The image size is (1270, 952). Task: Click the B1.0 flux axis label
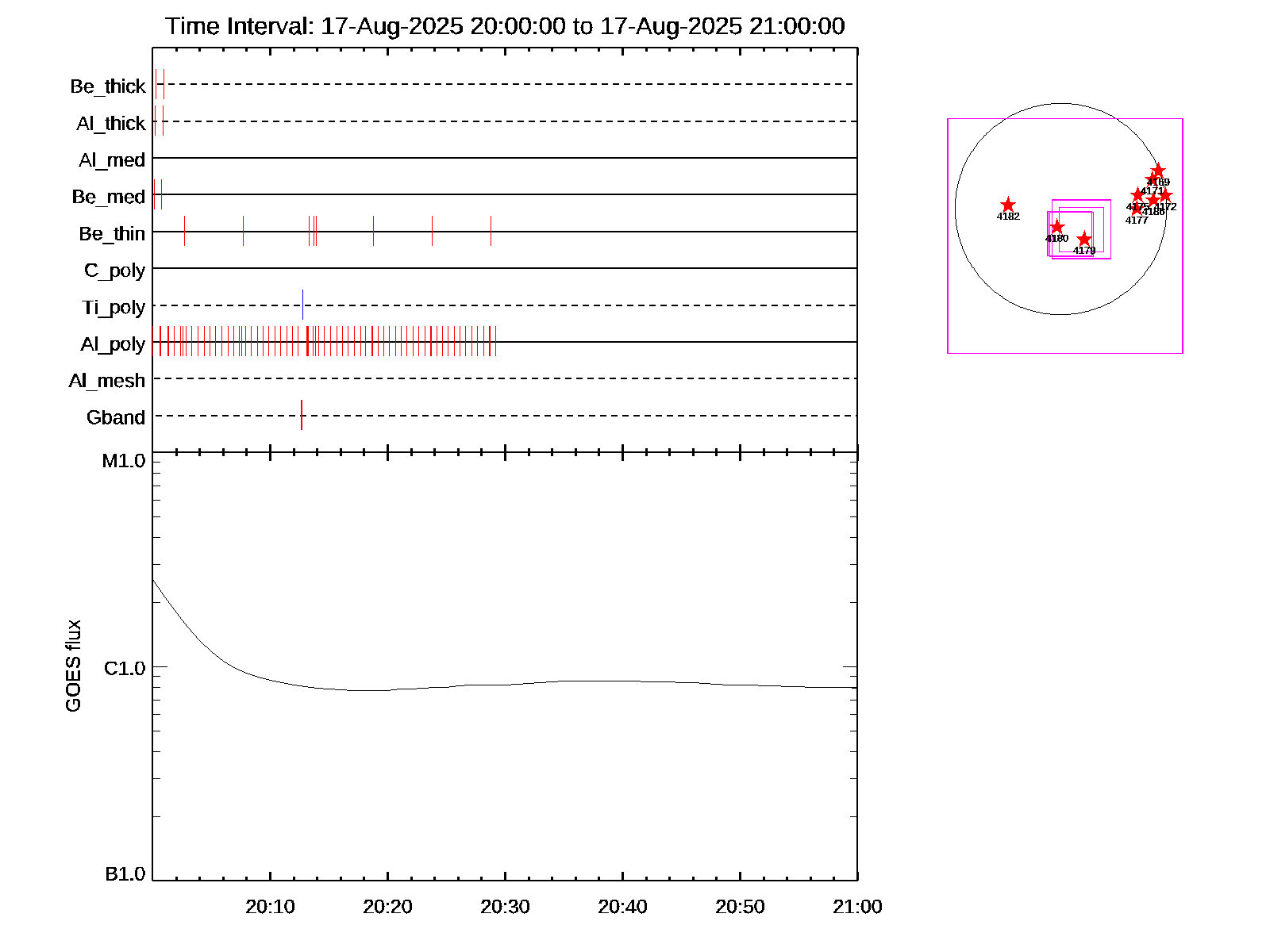click(x=125, y=874)
